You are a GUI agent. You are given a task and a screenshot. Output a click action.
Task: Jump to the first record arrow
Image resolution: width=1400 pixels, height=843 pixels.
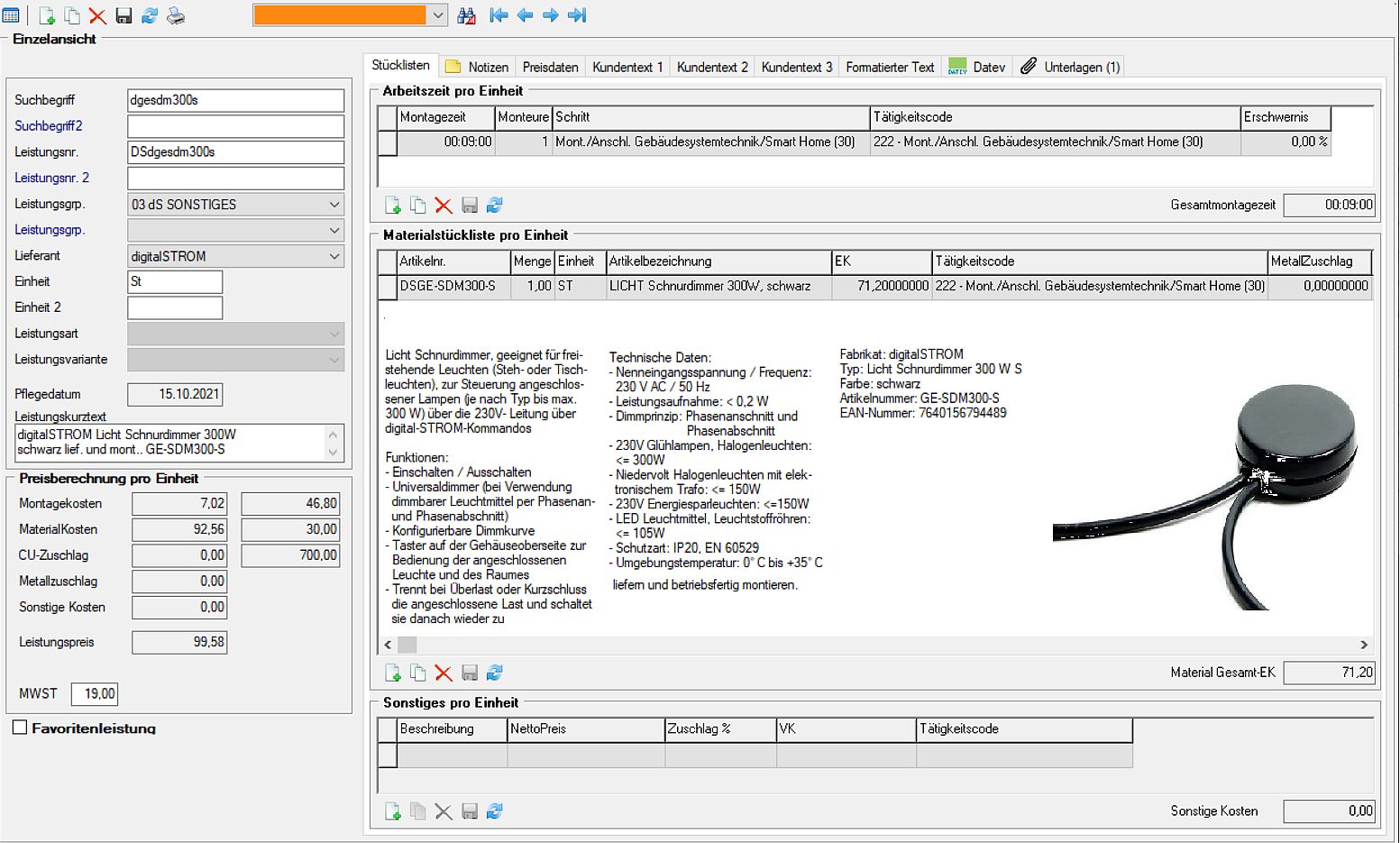(x=499, y=15)
